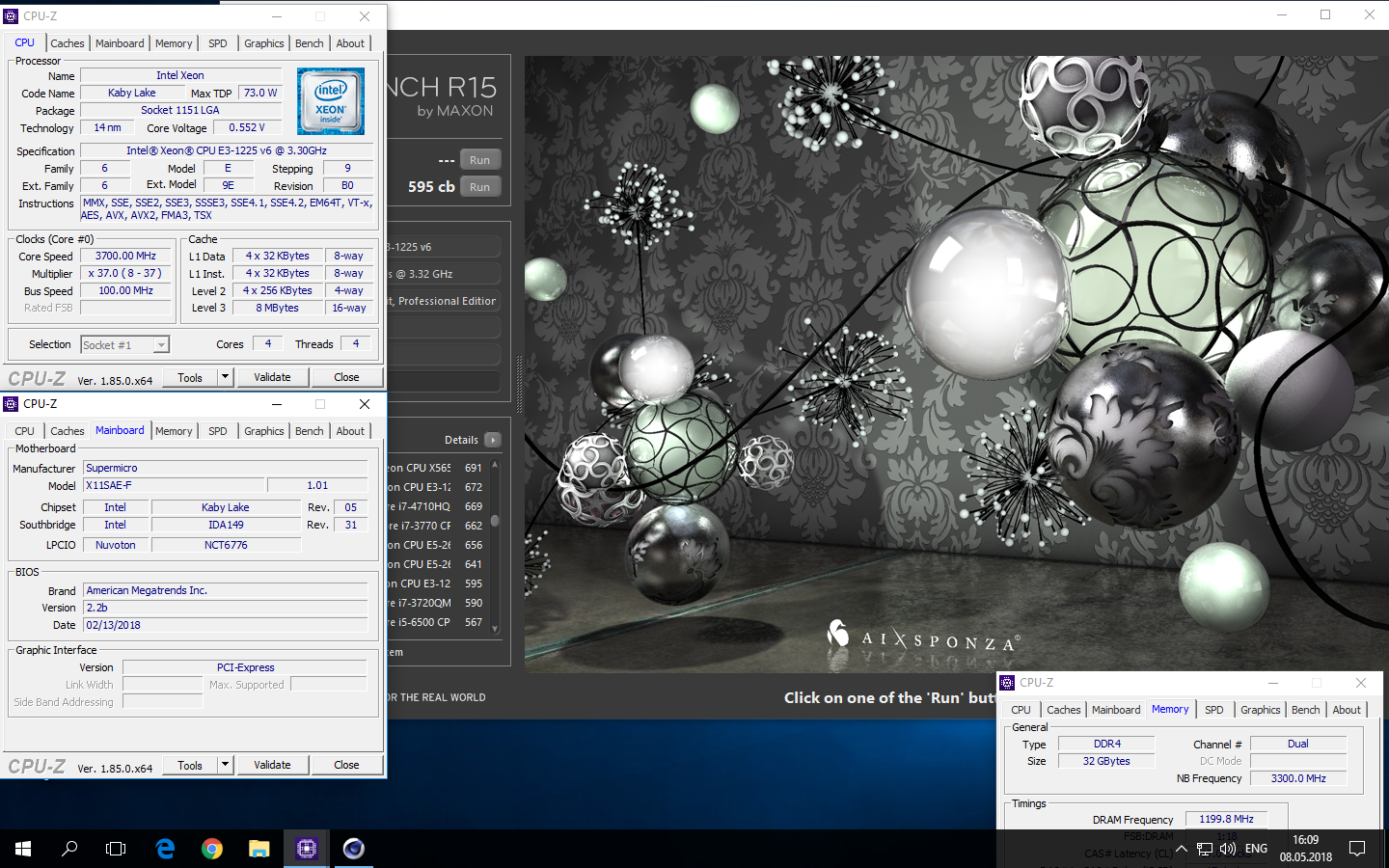Open Graphics tab in Mainboard CPU-Z window

(x=264, y=431)
